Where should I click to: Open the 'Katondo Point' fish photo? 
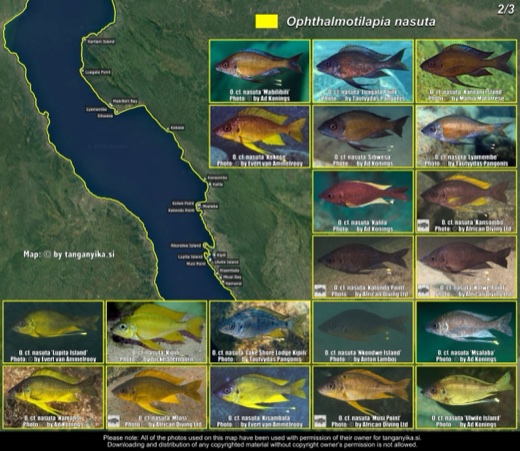(x=363, y=267)
